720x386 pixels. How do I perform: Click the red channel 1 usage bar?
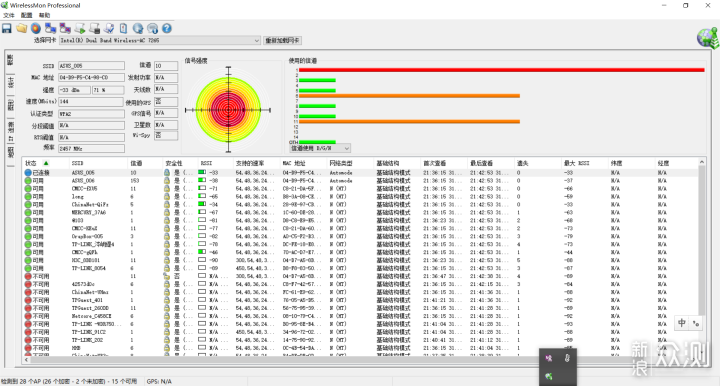pos(501,70)
